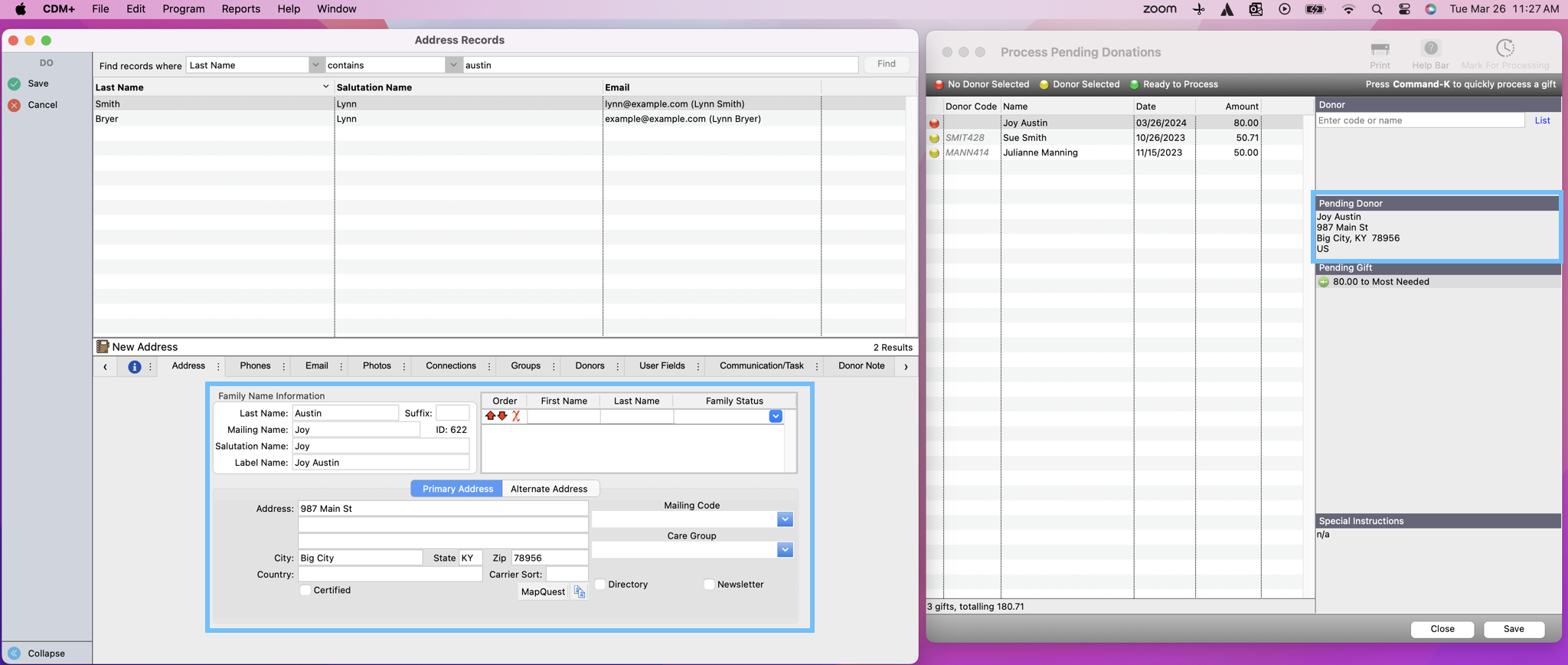This screenshot has height=665, width=1568.
Task: Click the Collapse icon at bottom left
Action: [x=15, y=654]
